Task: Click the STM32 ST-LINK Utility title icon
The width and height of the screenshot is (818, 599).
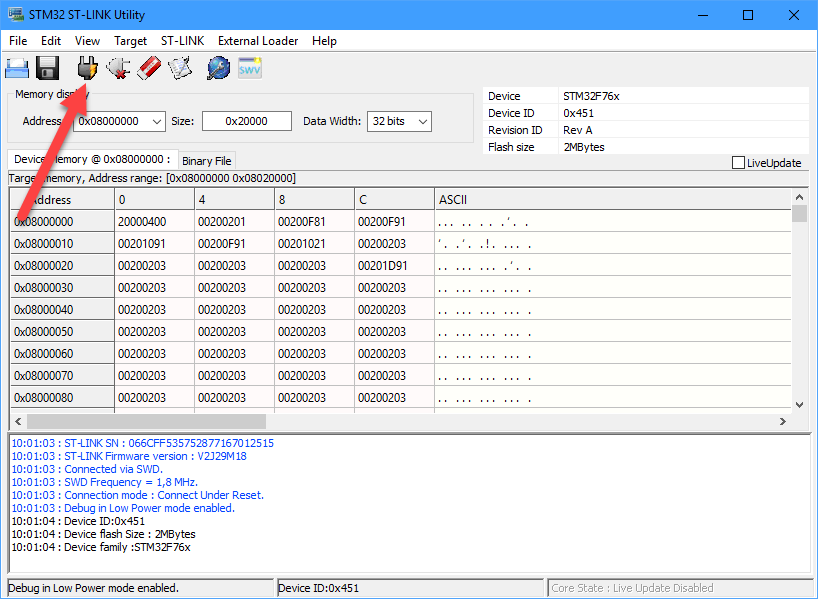Action: (16, 15)
